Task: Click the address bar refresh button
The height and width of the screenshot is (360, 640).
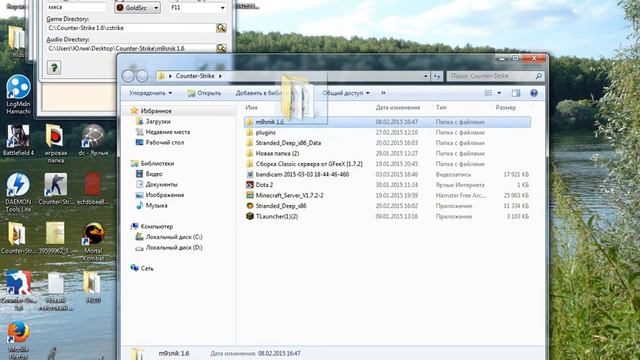Action: click(436, 76)
